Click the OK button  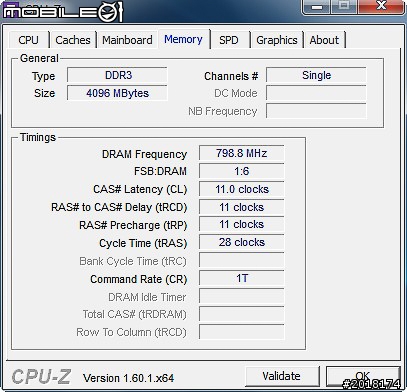coord(363,376)
